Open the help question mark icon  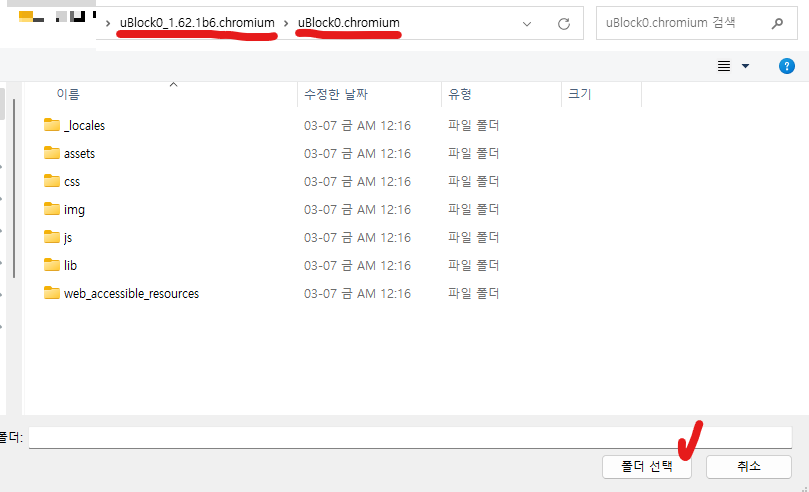coord(786,66)
